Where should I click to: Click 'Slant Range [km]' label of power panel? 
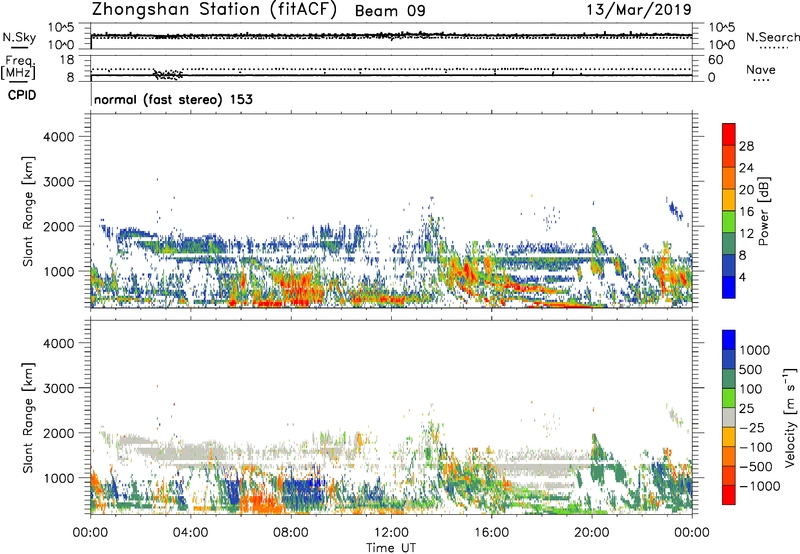click(x=28, y=211)
